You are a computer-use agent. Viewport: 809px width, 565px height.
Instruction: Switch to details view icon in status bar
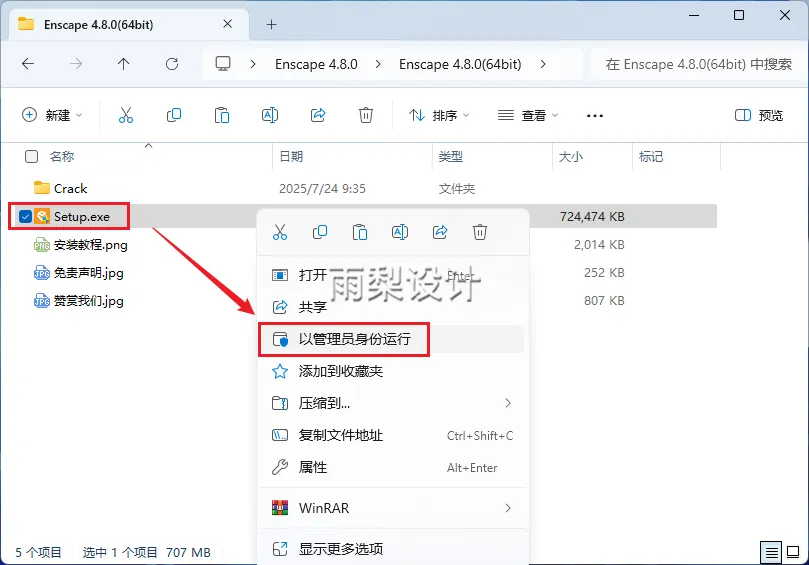[x=771, y=553]
